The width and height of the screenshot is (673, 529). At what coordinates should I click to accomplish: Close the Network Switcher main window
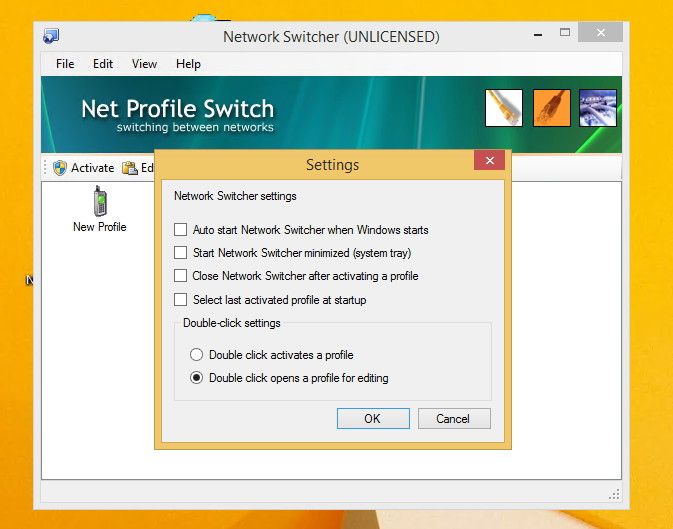coord(600,33)
